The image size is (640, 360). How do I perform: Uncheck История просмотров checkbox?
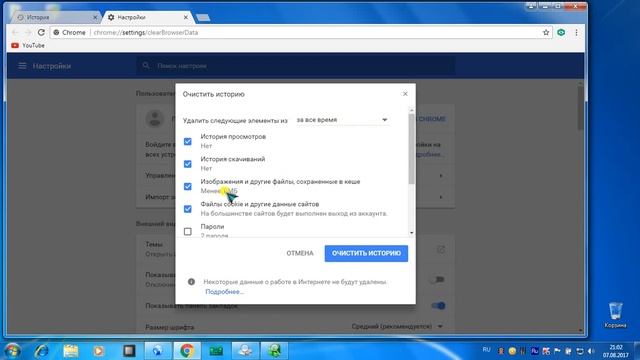pos(188,142)
